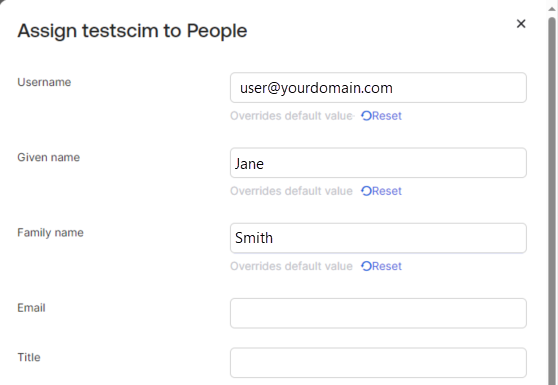The image size is (558, 385).
Task: Click the Family name label text
Action: 50,232
